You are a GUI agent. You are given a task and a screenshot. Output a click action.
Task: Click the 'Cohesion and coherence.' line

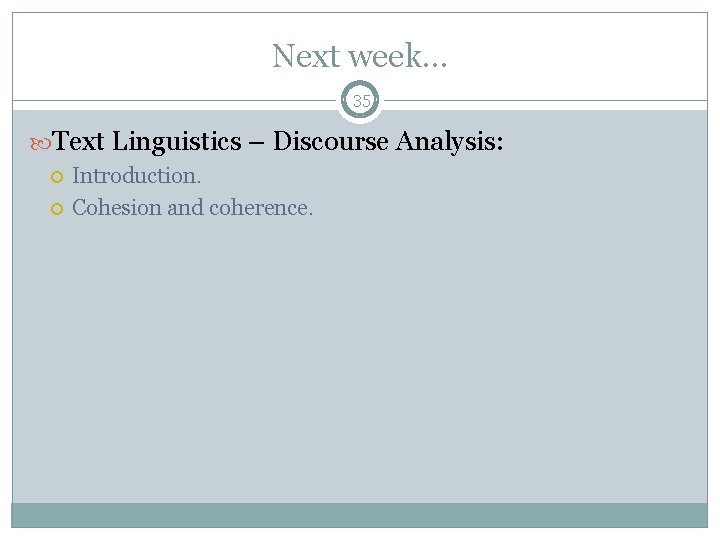193,208
